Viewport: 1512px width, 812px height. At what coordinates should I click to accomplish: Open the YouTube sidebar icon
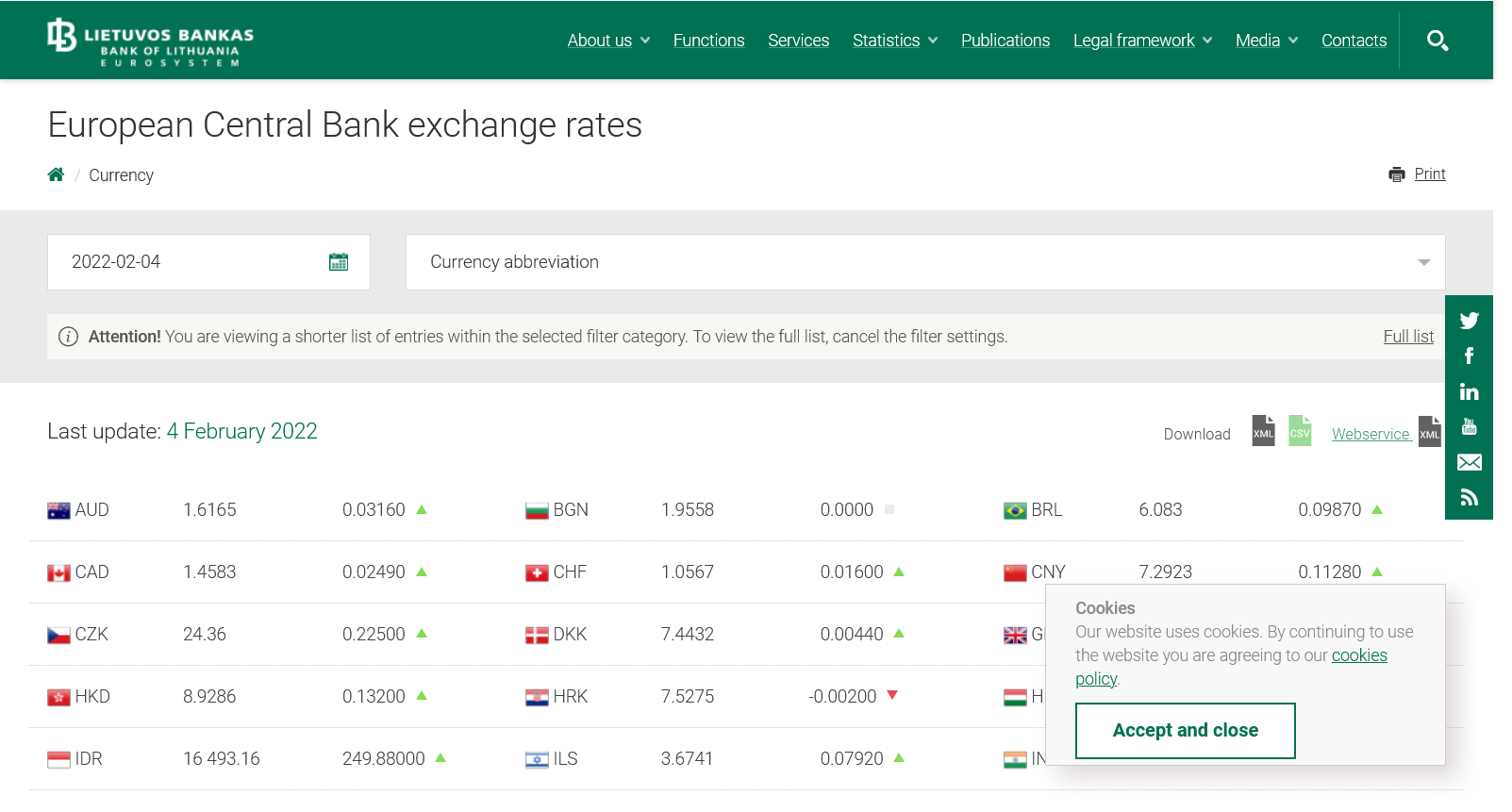1469,426
